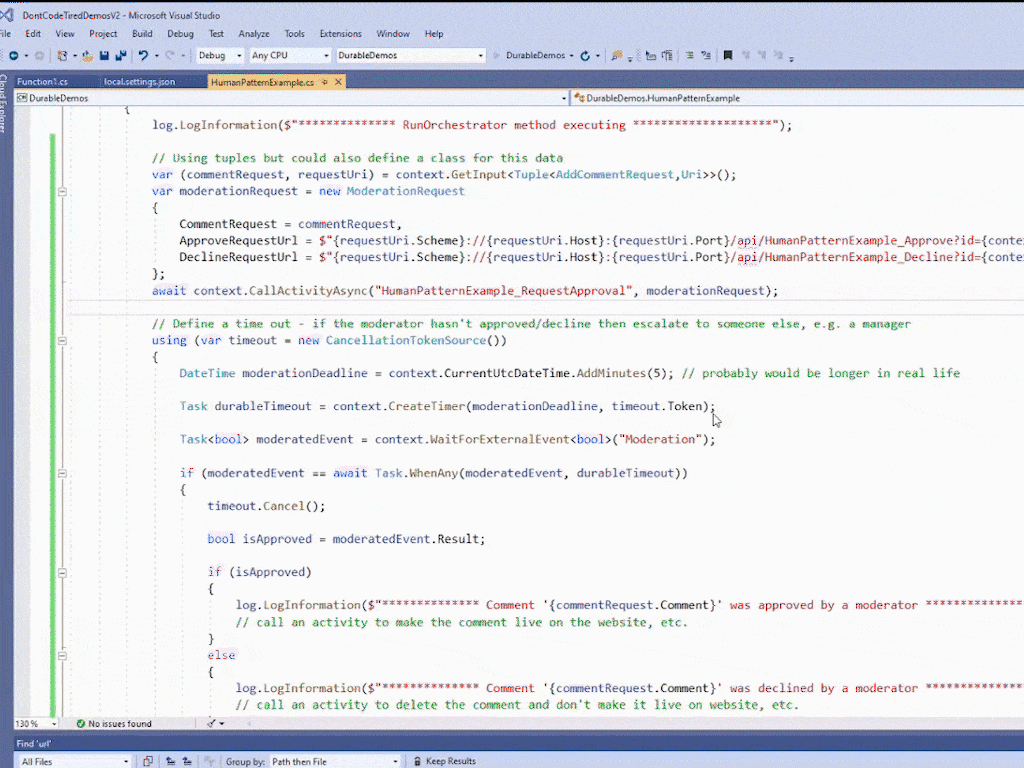
Task: Open the Any CPU platform dropdown
Action: (290, 56)
